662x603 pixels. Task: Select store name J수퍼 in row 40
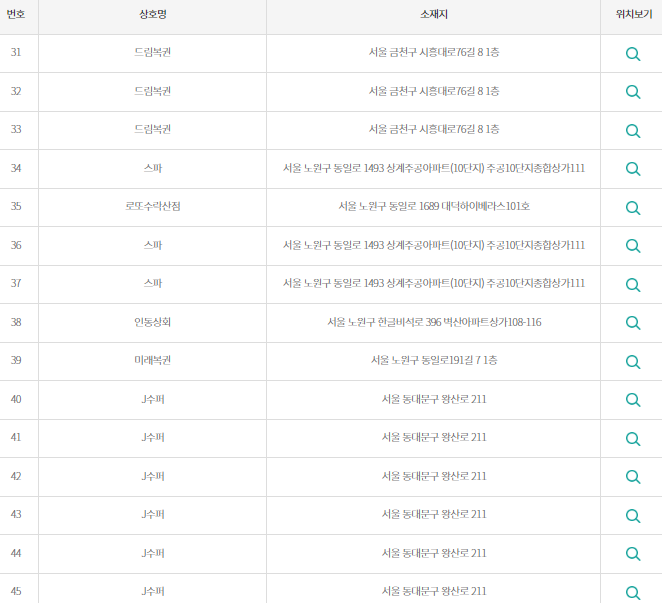(153, 399)
